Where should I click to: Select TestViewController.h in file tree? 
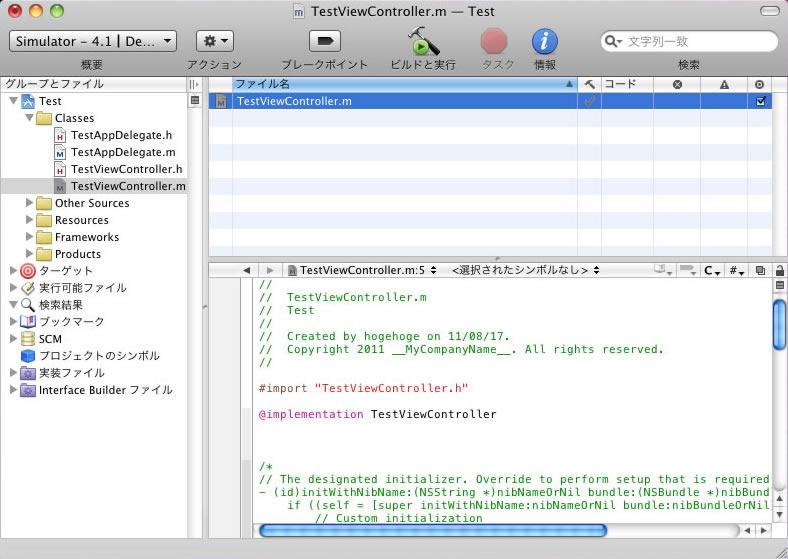coord(127,169)
